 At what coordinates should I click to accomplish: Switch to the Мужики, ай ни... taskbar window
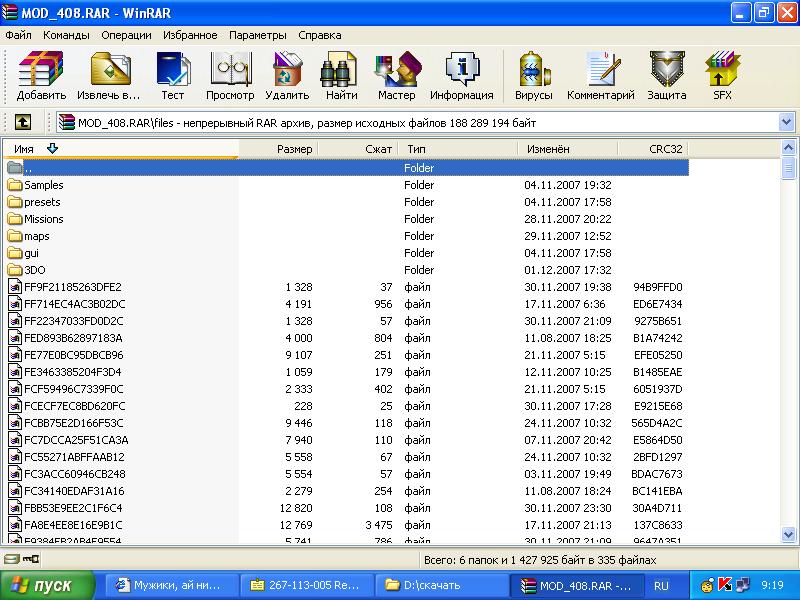tap(172, 585)
